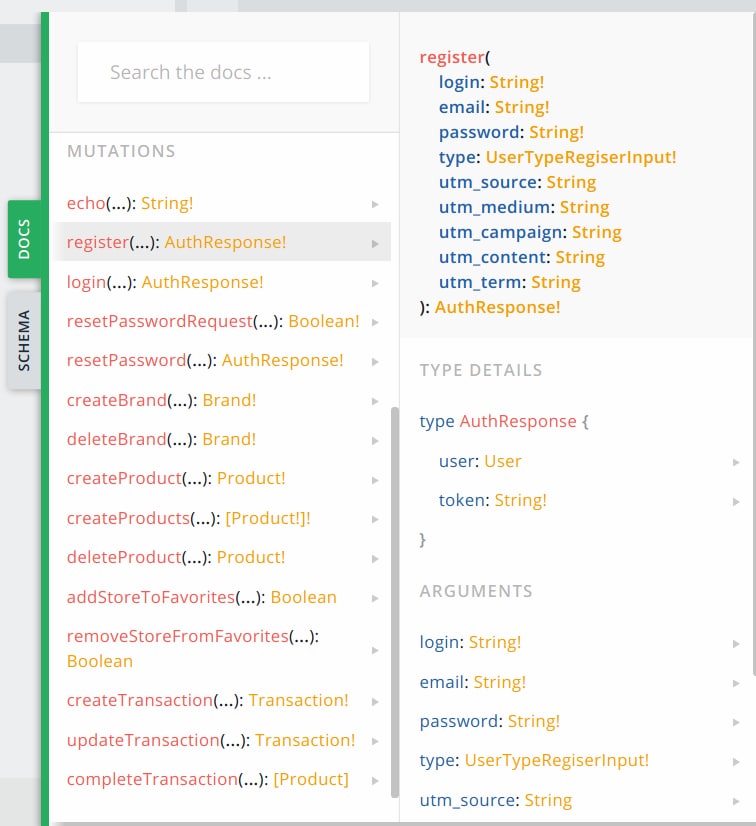Open createTransaction mutation entry

pyautogui.click(x=208, y=700)
